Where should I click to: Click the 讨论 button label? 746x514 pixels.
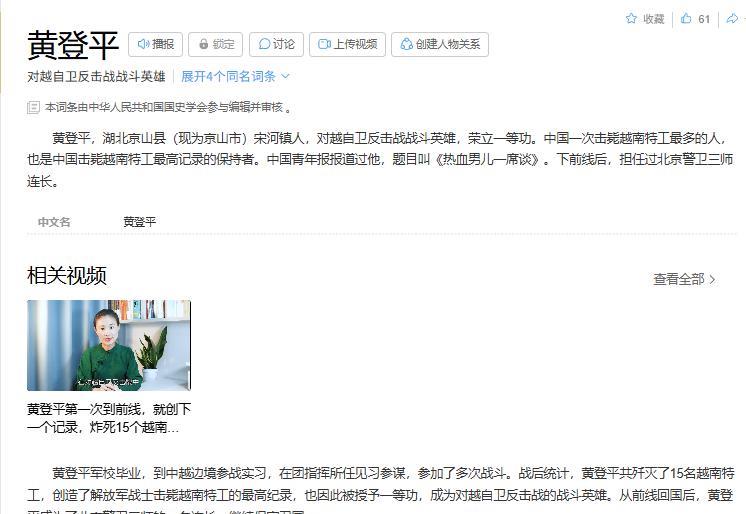click(284, 44)
